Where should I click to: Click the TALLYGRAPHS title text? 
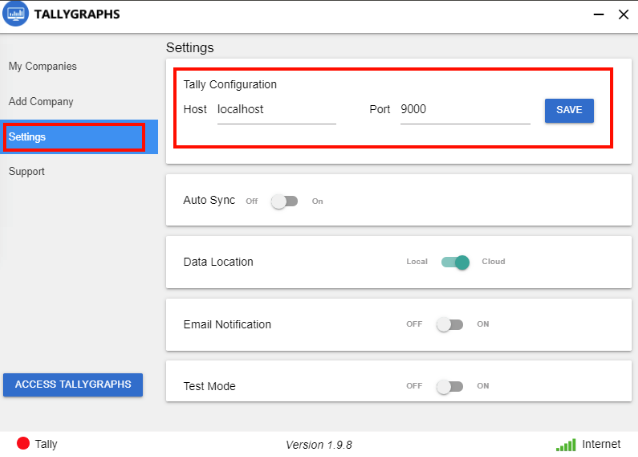(x=77, y=14)
